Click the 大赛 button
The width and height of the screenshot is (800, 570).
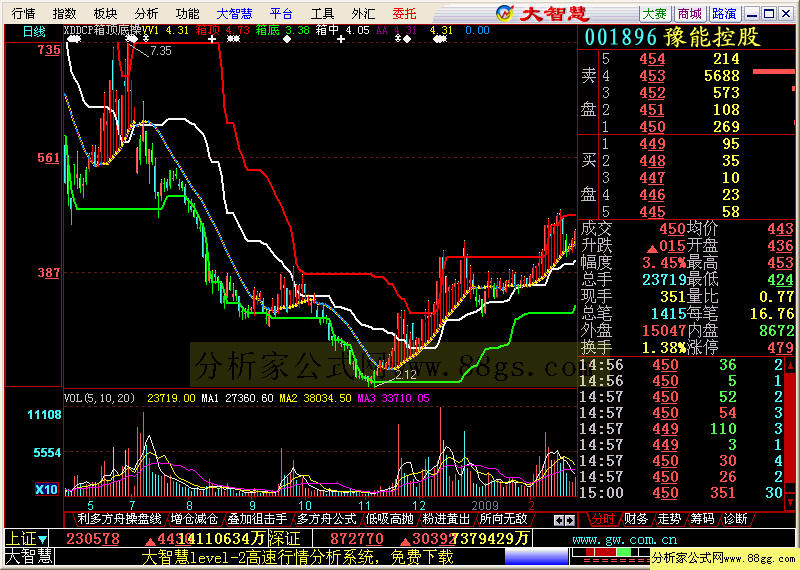tap(655, 14)
